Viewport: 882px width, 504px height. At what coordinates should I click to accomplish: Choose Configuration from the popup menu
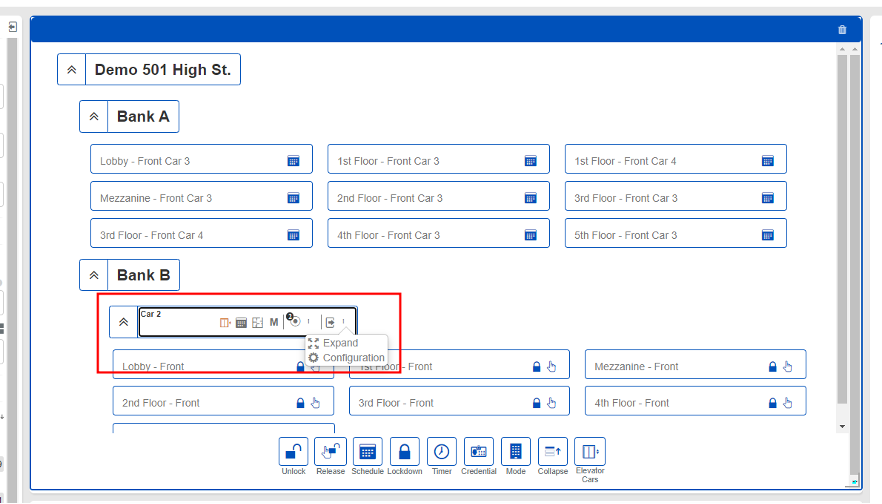coord(353,358)
